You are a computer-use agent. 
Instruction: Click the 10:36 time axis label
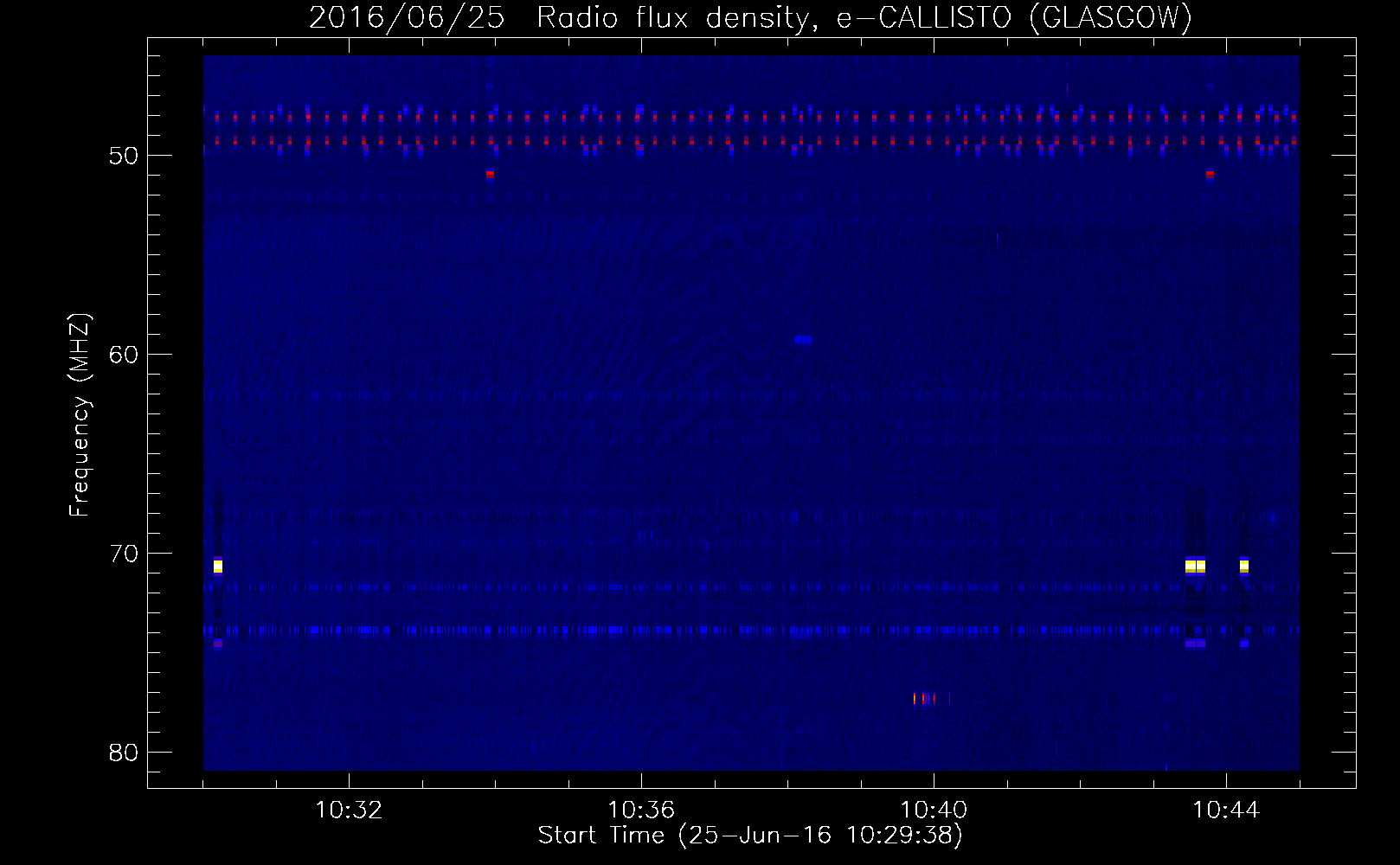(x=641, y=811)
